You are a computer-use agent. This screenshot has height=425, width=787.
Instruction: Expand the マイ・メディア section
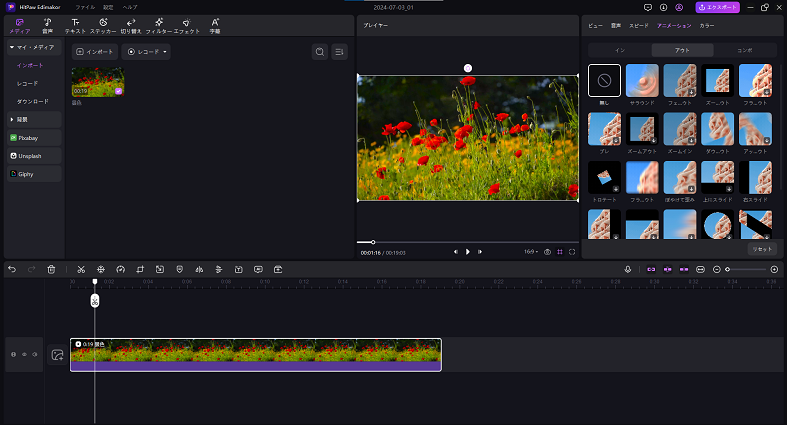click(x=33, y=47)
